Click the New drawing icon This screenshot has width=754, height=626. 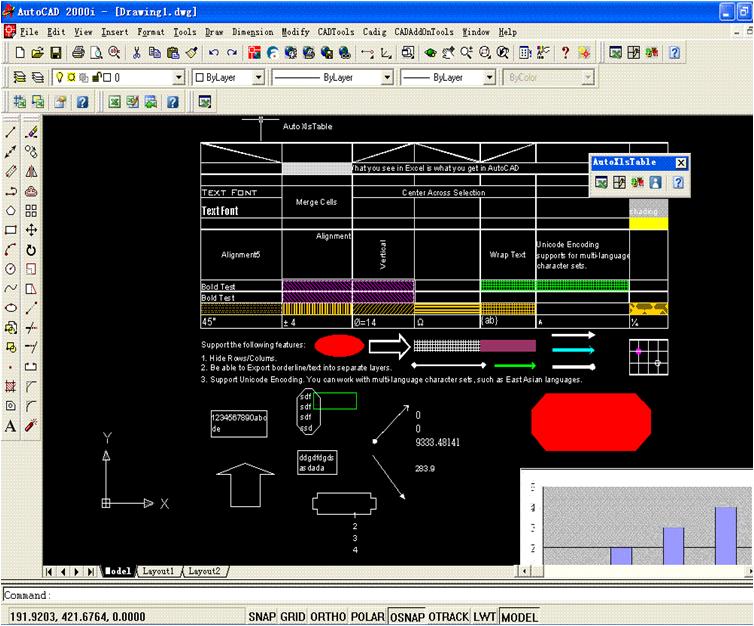pyautogui.click(x=20, y=52)
